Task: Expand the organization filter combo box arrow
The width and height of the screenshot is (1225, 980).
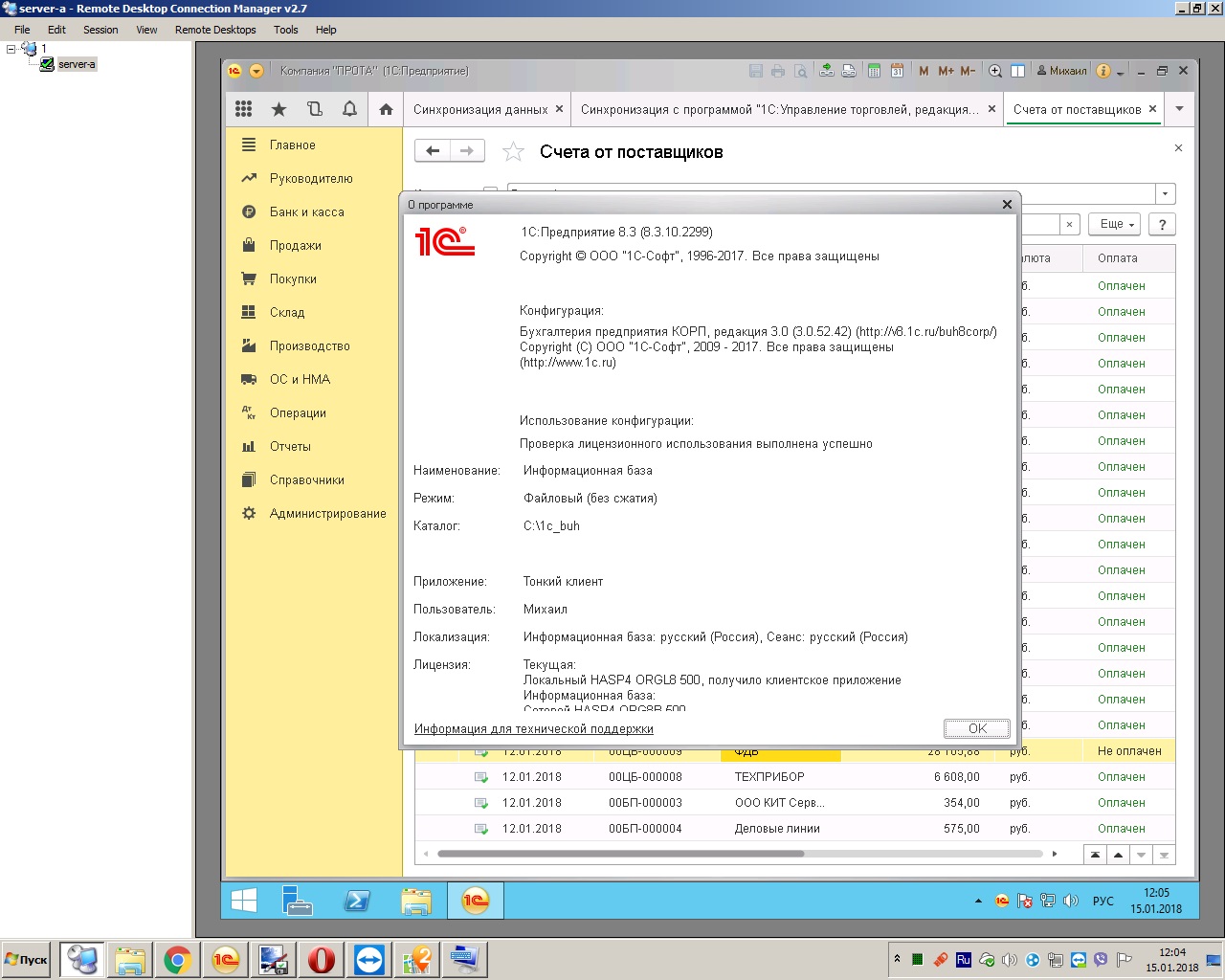Action: pos(1165,193)
